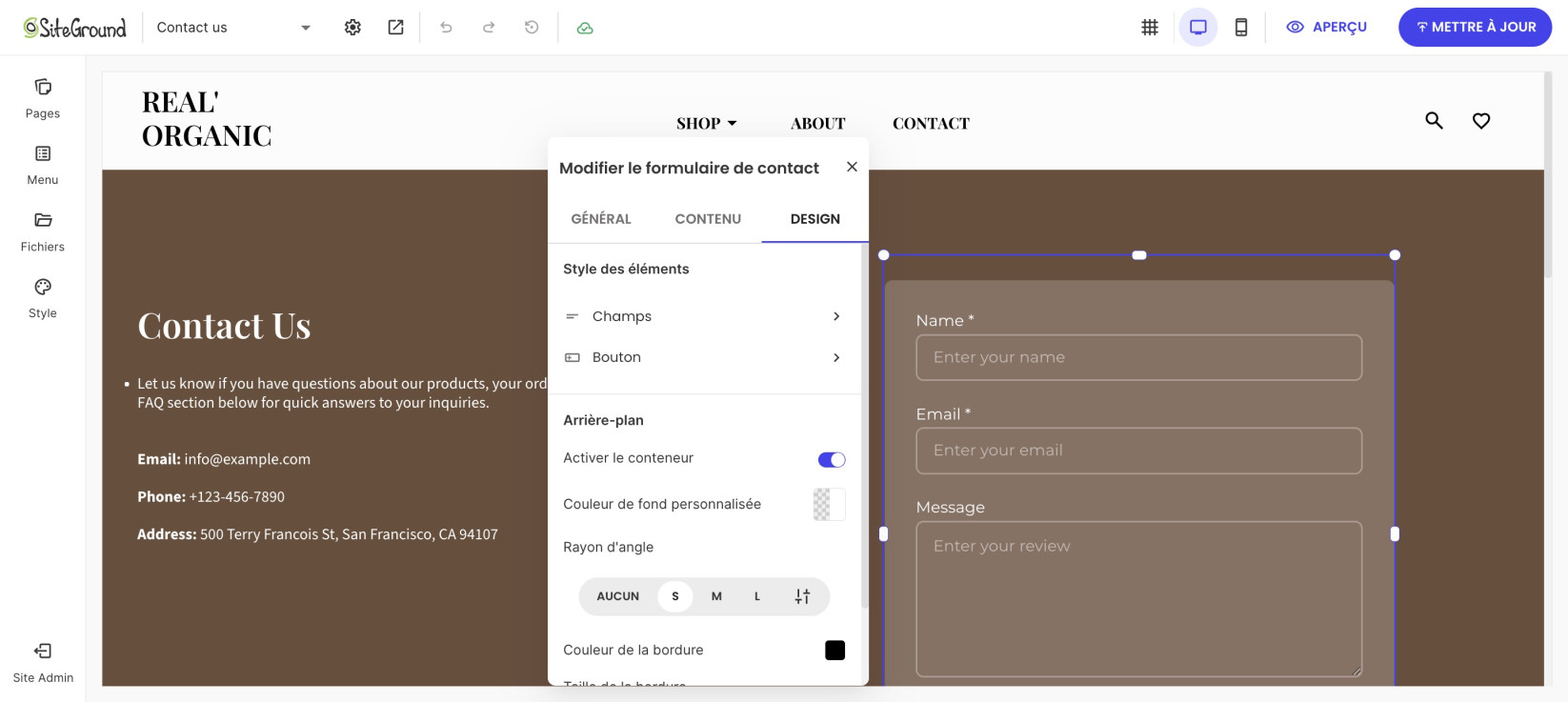Image resolution: width=1568 pixels, height=702 pixels.
Task: Expand the SHOP menu on the site
Action: click(x=707, y=124)
